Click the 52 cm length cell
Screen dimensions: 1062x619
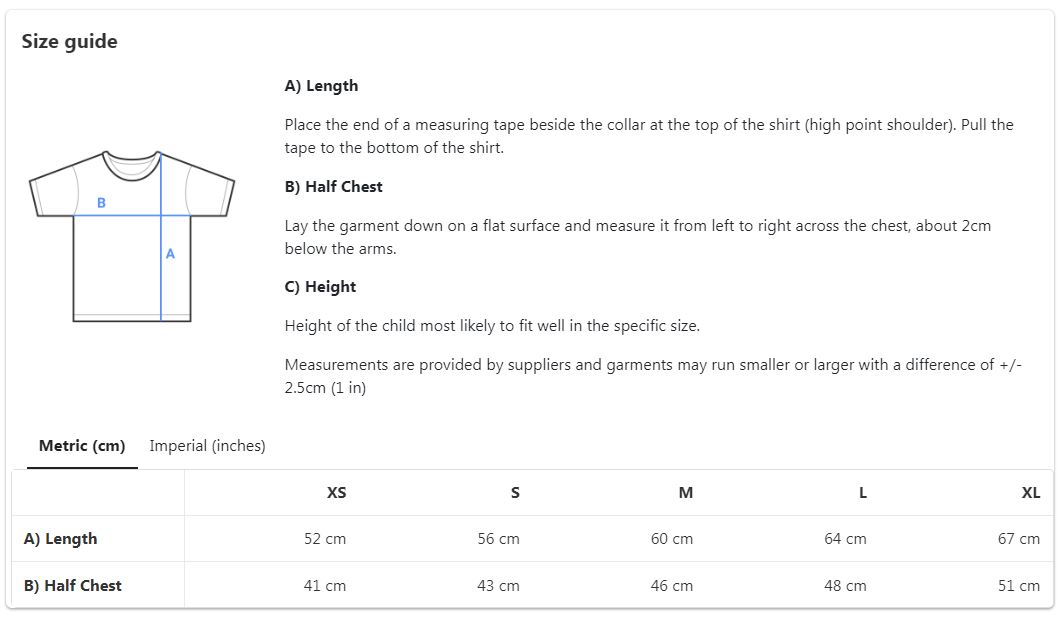[x=324, y=538]
